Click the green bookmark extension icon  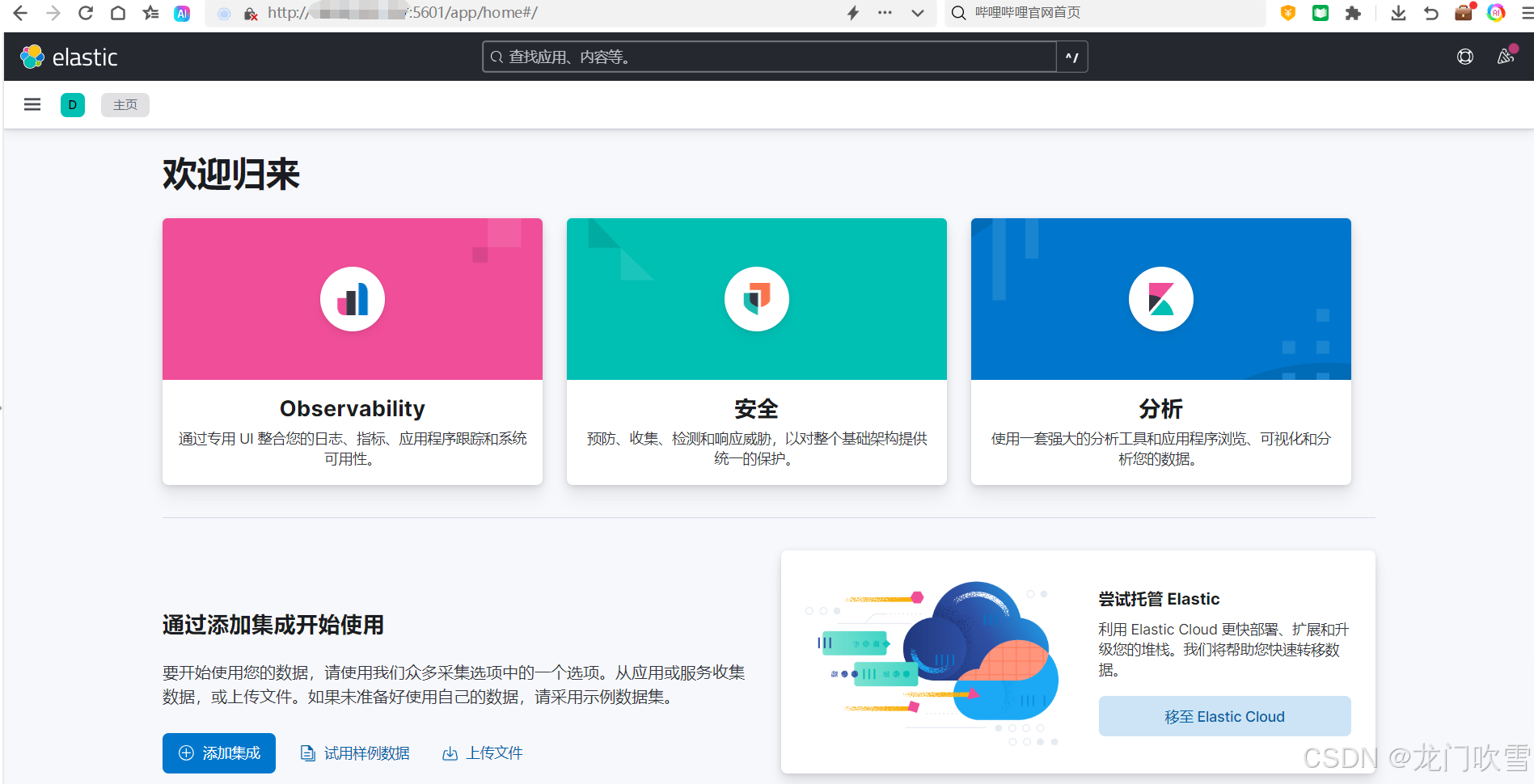(x=1321, y=13)
